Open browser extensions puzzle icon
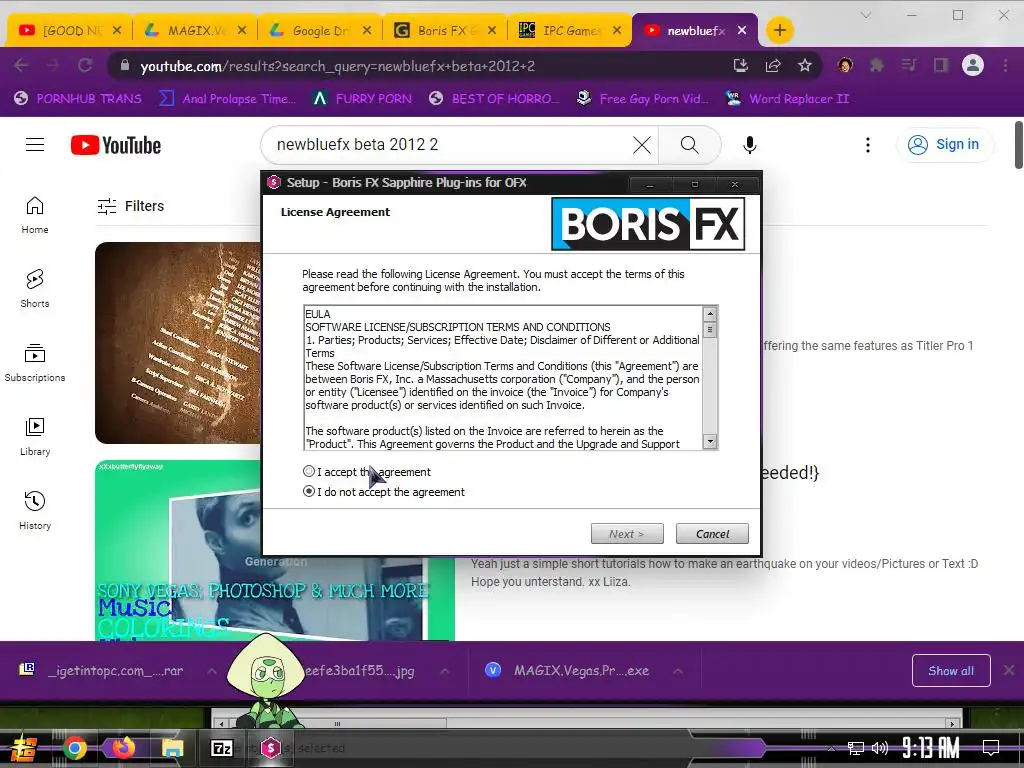 876,65
